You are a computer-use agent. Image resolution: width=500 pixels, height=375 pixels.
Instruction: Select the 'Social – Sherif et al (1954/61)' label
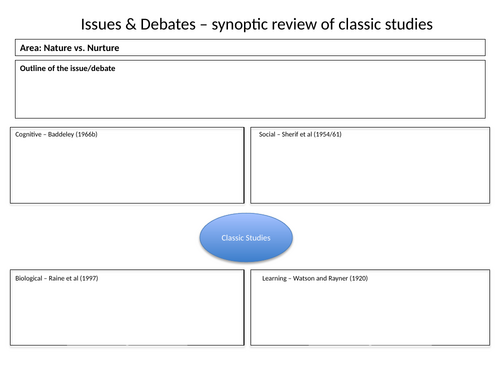pyautogui.click(x=300, y=134)
